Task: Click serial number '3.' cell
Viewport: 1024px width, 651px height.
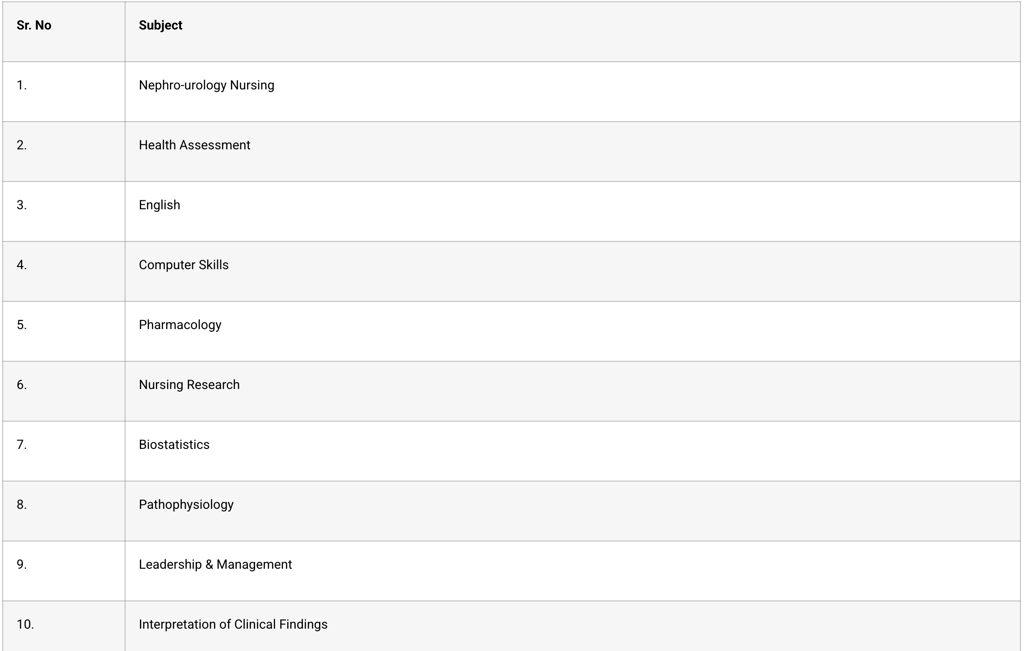Action: 21,205
